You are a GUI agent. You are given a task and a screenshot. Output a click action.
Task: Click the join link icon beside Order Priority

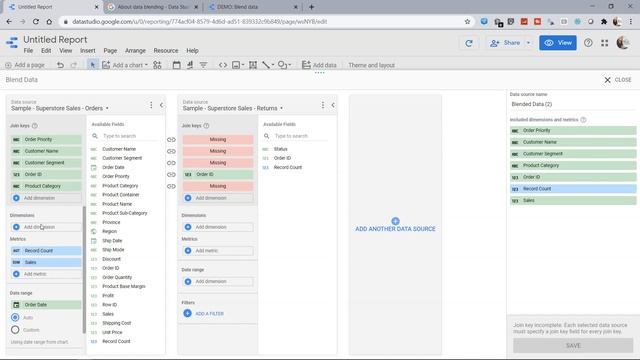[171, 140]
